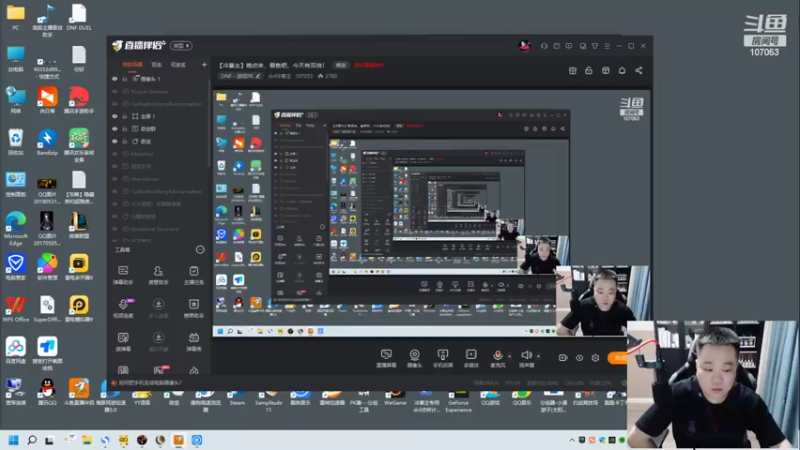This screenshot has height=450, width=800.
Task: Select the WarmSnow source row
Action: click(x=158, y=179)
